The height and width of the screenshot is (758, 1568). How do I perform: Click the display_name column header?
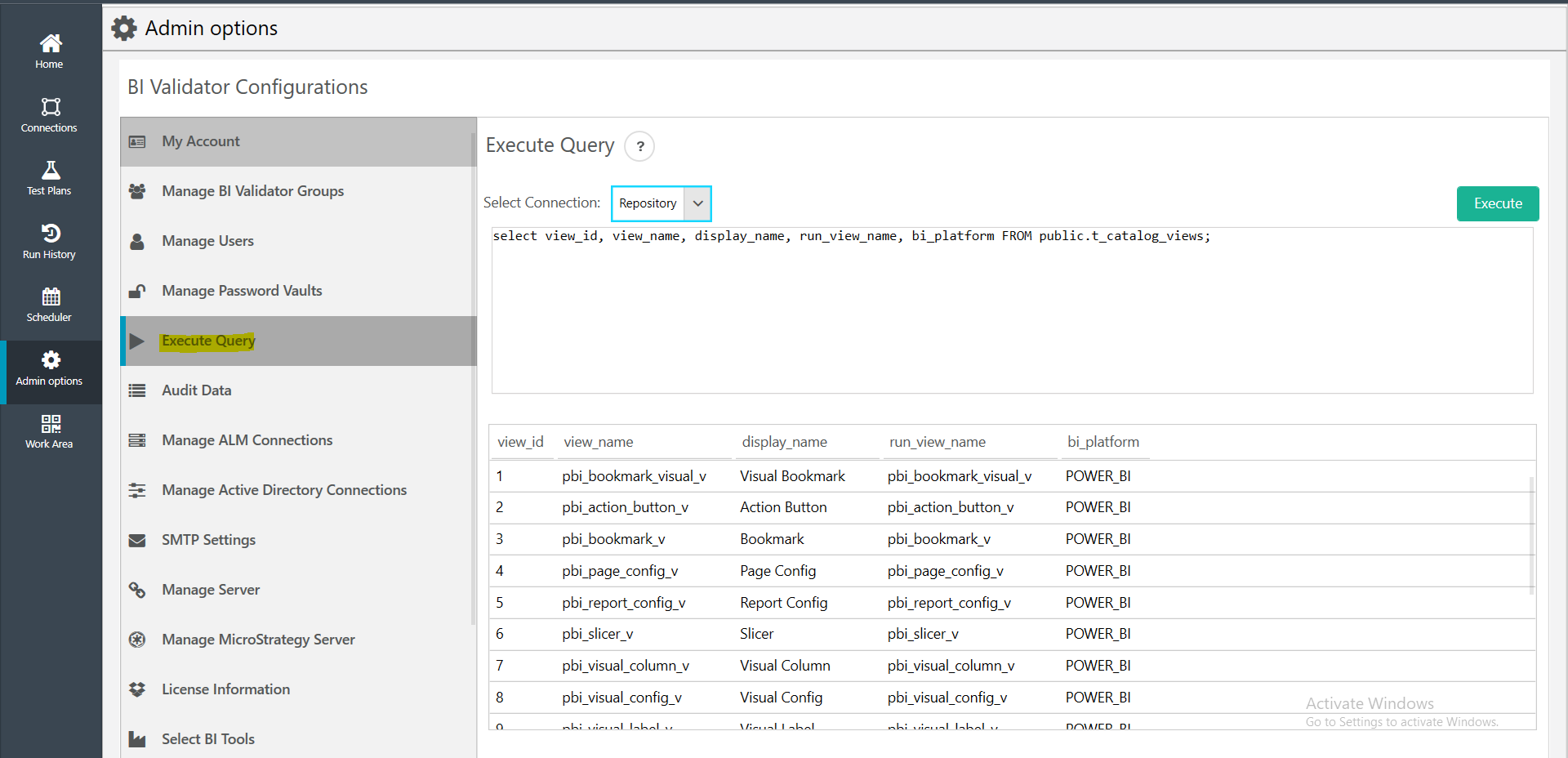pyautogui.click(x=784, y=442)
